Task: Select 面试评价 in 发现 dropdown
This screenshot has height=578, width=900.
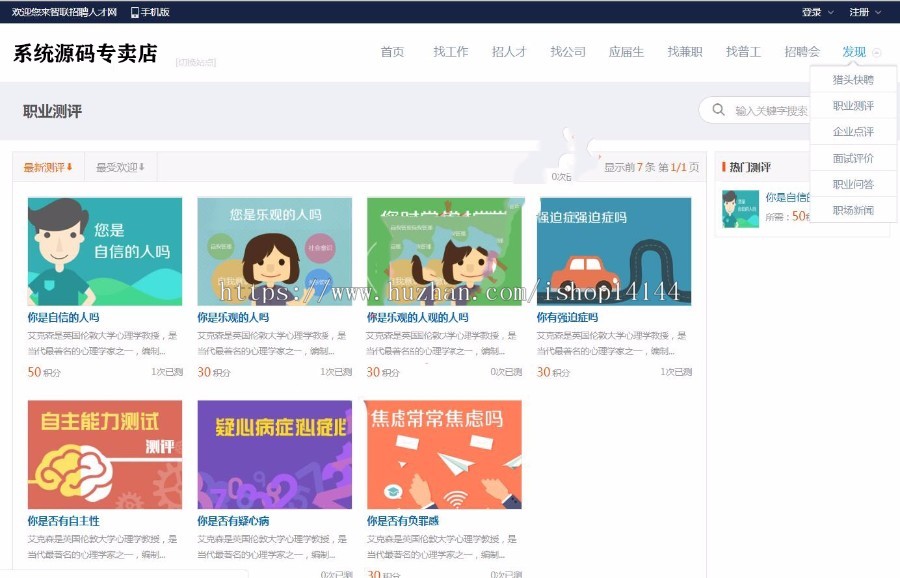Action: click(853, 158)
